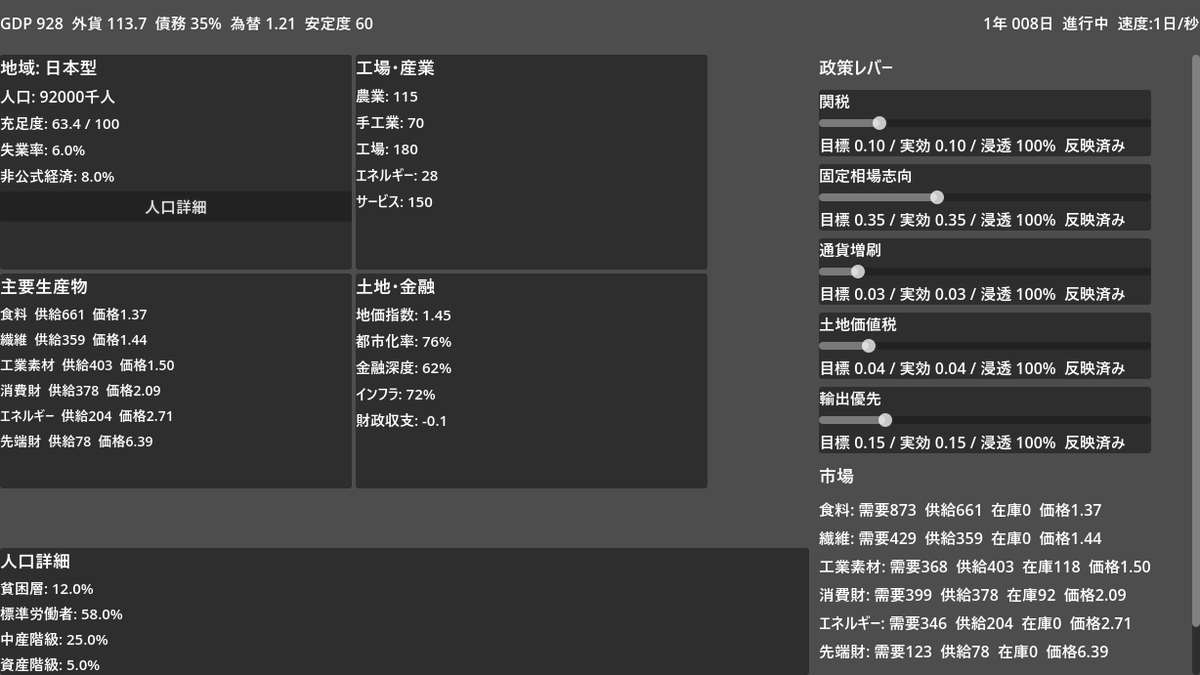The image size is (1200, 675).
Task: Select the 財政収支: -0.1 row
Action: point(402,420)
